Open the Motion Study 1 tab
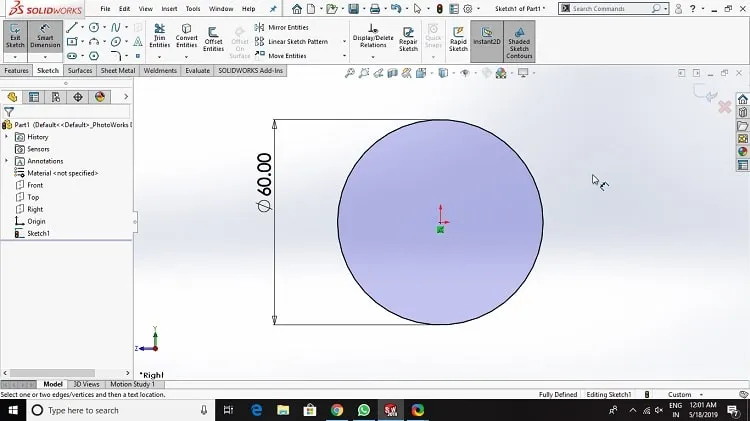750x421 pixels. pos(132,384)
